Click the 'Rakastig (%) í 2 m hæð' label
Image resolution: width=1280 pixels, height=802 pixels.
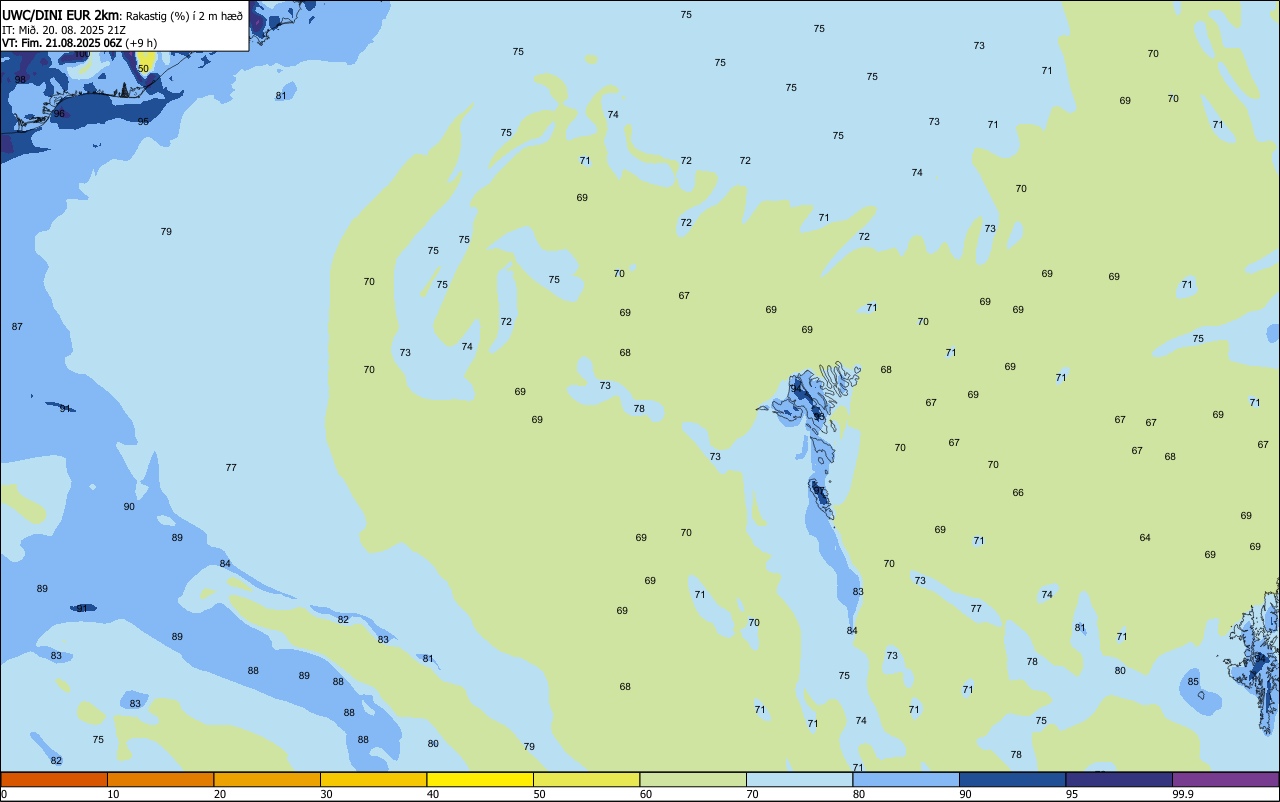[x=184, y=16]
